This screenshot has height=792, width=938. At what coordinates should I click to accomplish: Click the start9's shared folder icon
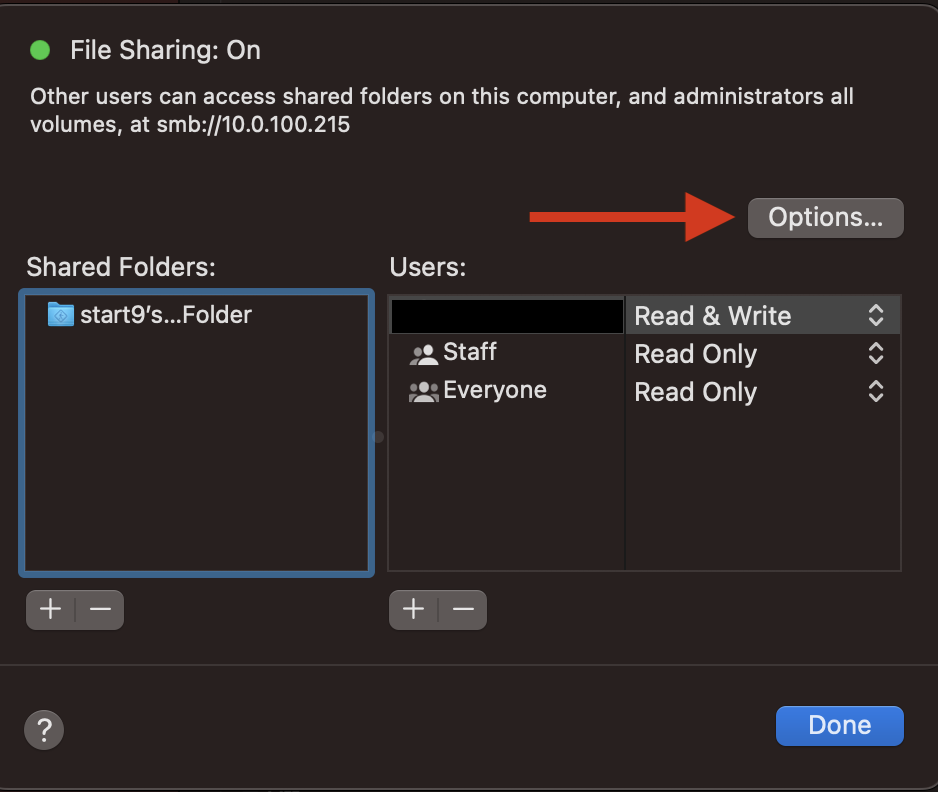(61, 315)
